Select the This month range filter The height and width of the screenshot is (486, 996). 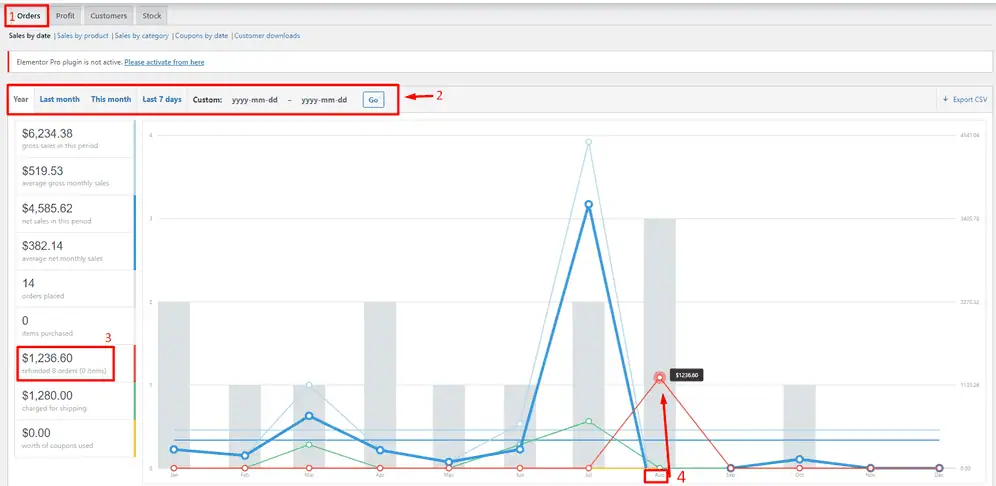click(111, 99)
